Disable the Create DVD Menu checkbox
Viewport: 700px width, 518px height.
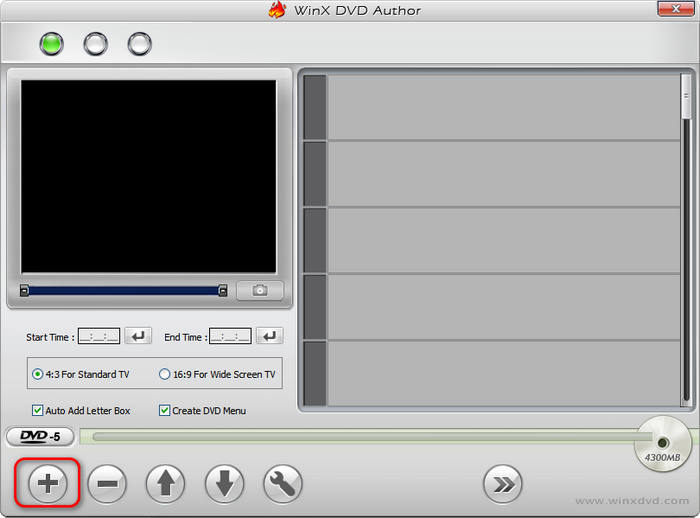(x=165, y=410)
